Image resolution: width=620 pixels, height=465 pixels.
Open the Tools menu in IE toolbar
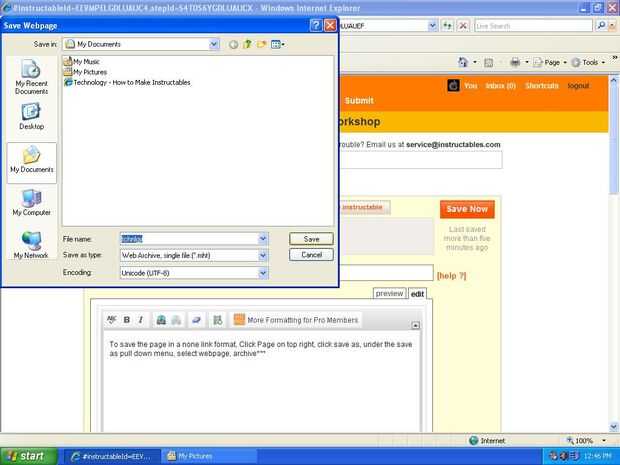[x=588, y=62]
